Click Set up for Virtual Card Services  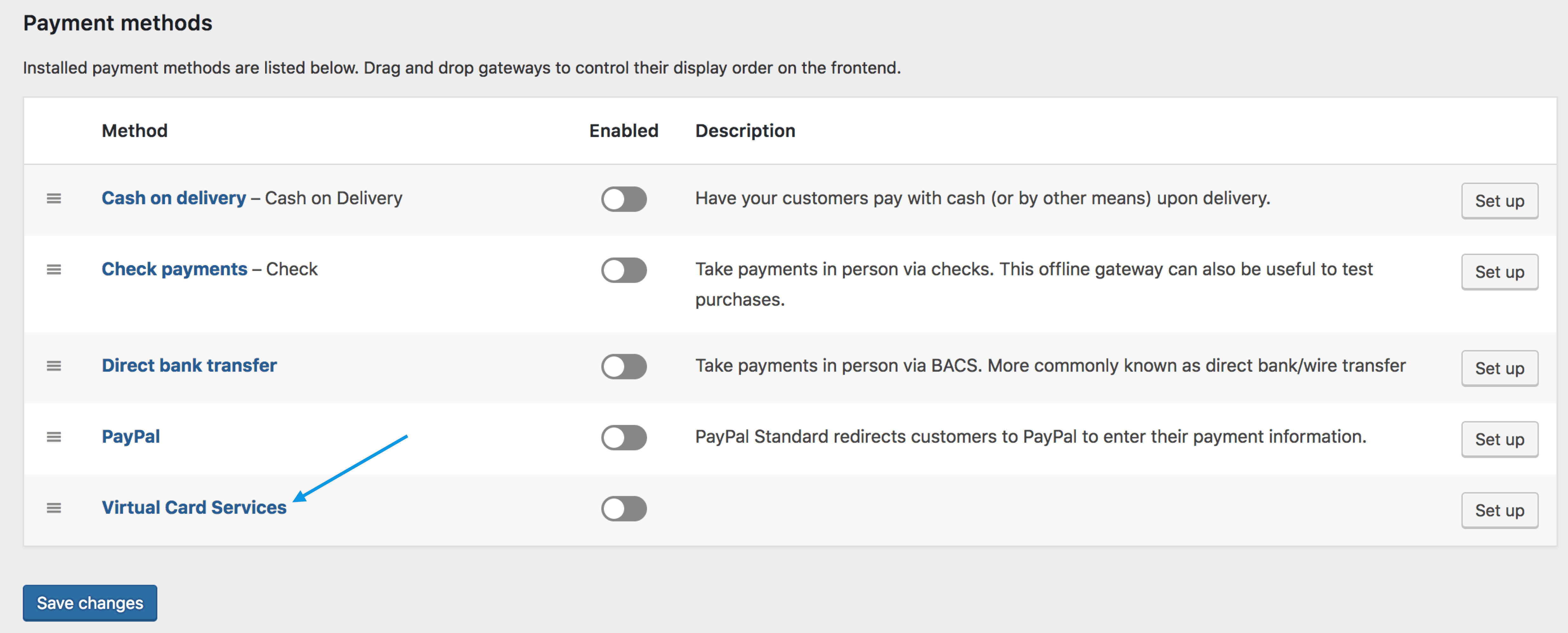tap(1499, 511)
